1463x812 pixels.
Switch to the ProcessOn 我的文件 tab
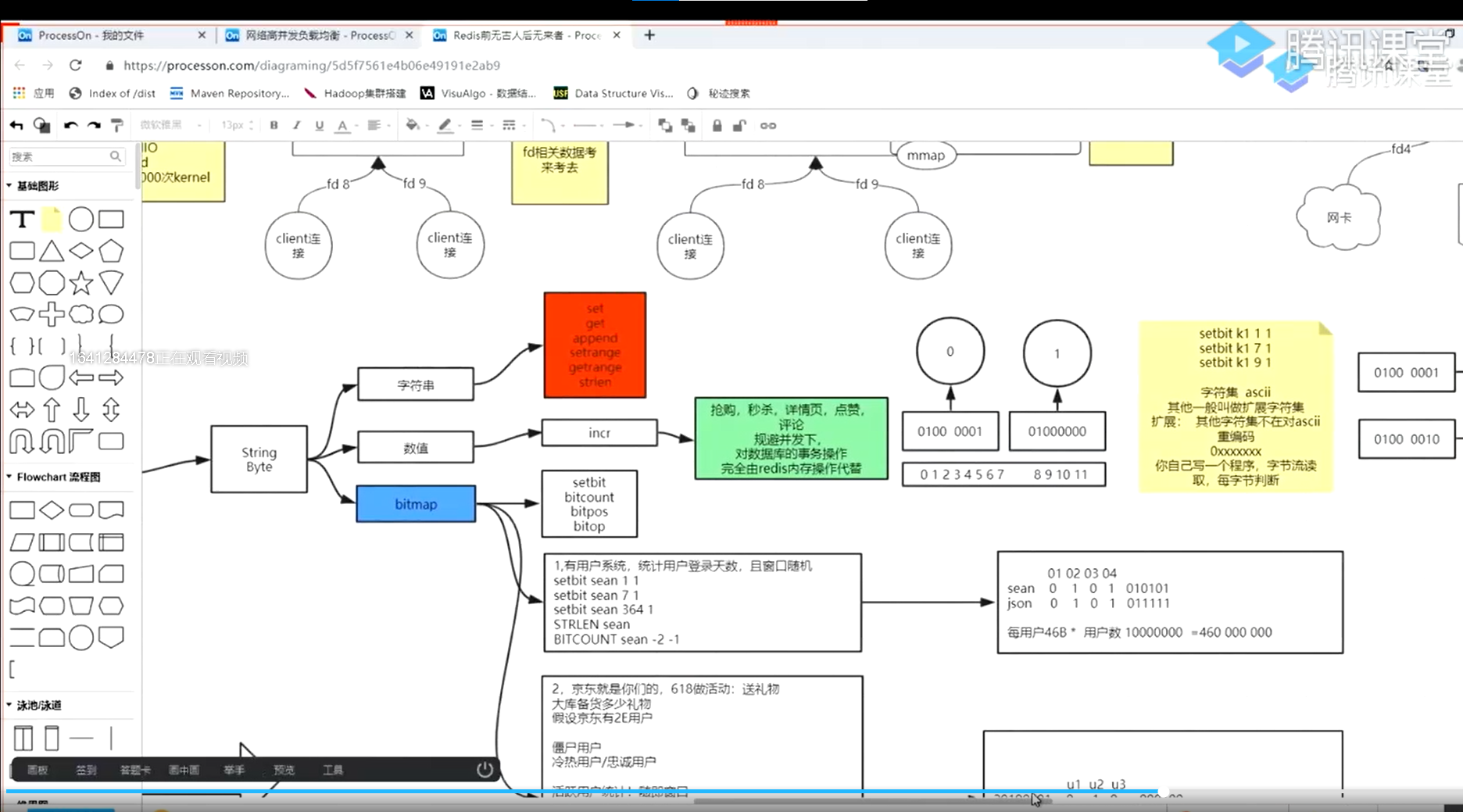tap(113, 35)
